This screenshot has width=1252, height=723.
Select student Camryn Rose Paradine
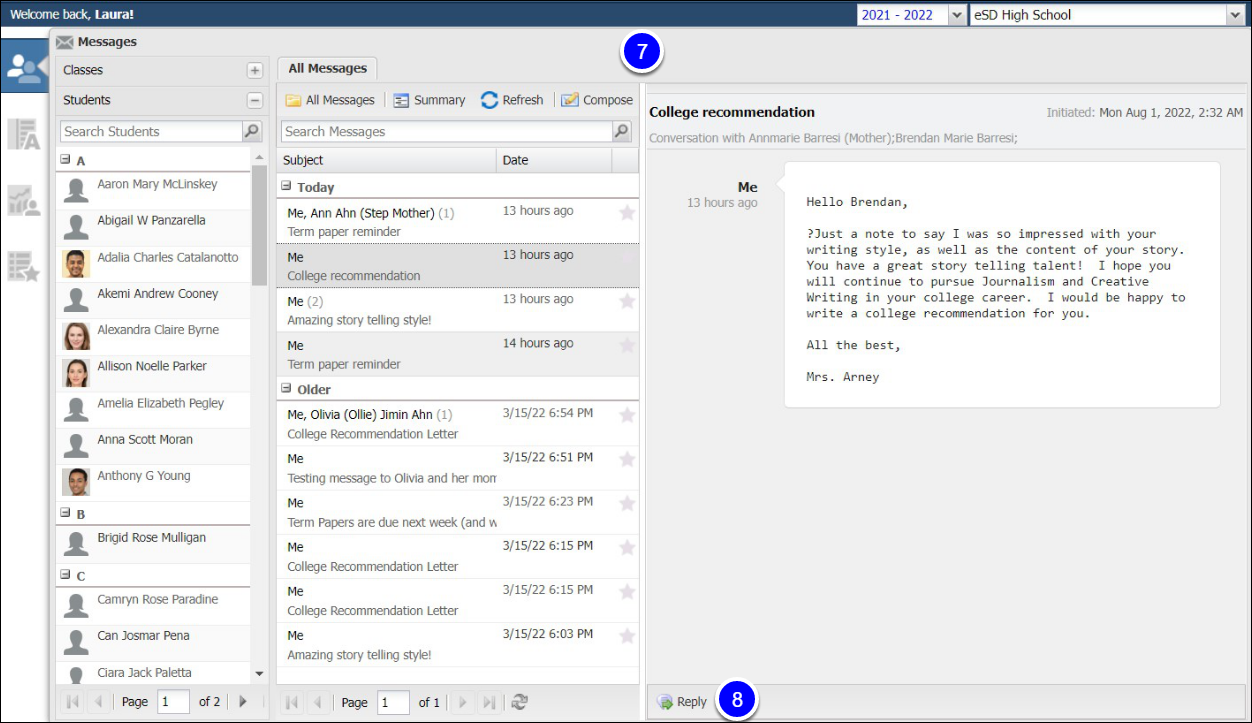pyautogui.click(x=153, y=606)
